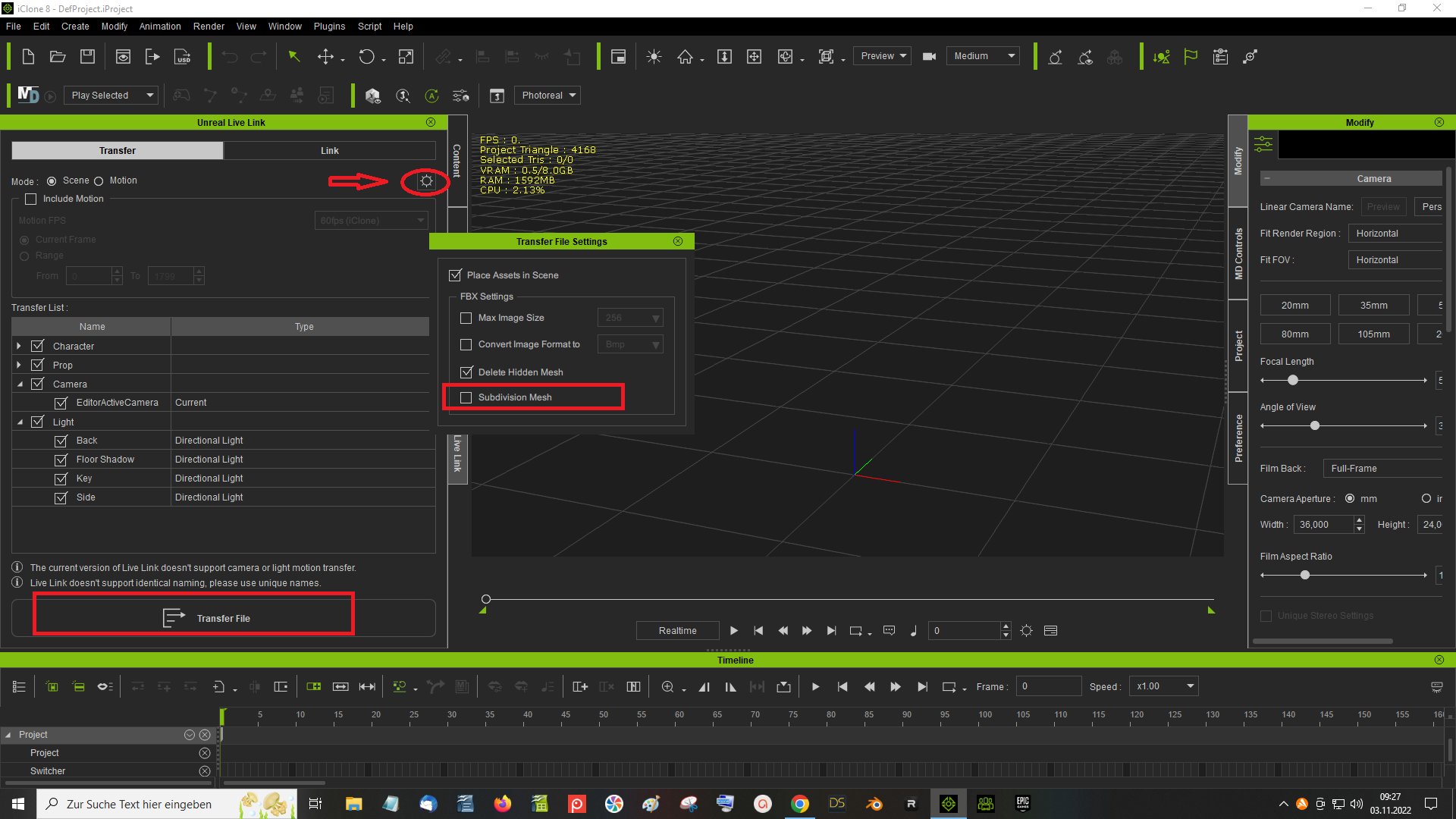Click the Transfer File button

[x=224, y=618]
